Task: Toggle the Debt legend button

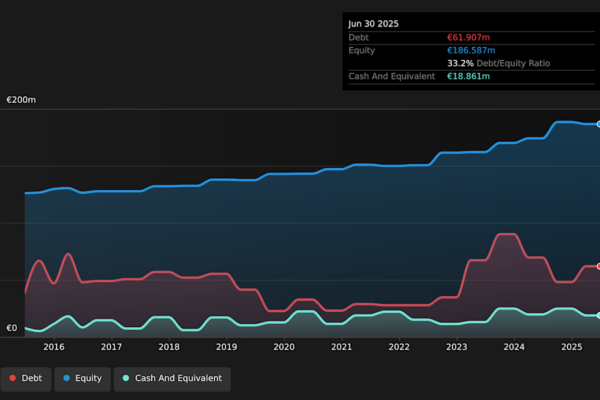Action: [x=26, y=379]
